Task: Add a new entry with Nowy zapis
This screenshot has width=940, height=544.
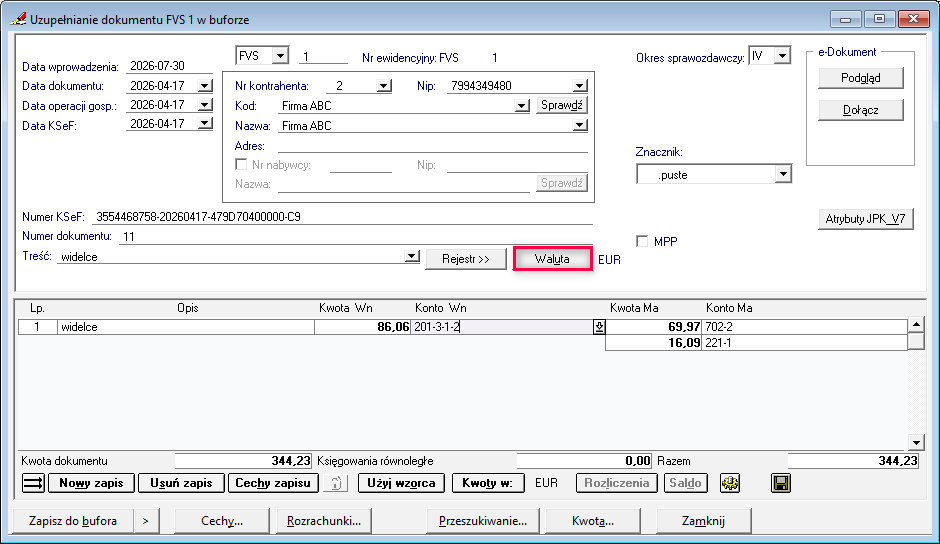Action: pyautogui.click(x=91, y=483)
